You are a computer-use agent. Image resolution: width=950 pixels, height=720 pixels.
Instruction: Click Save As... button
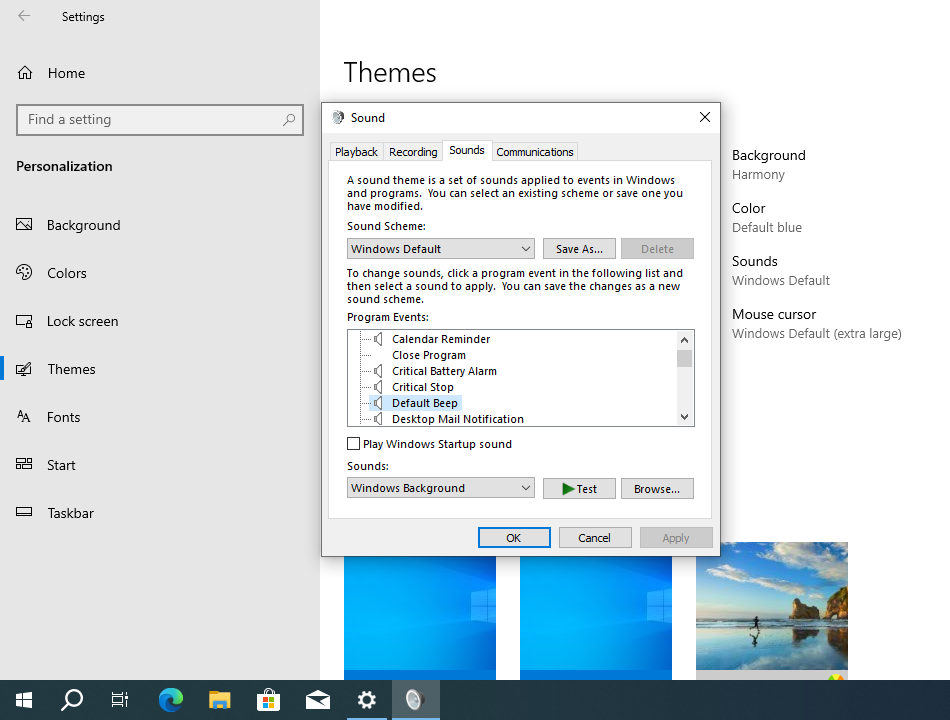pos(579,248)
